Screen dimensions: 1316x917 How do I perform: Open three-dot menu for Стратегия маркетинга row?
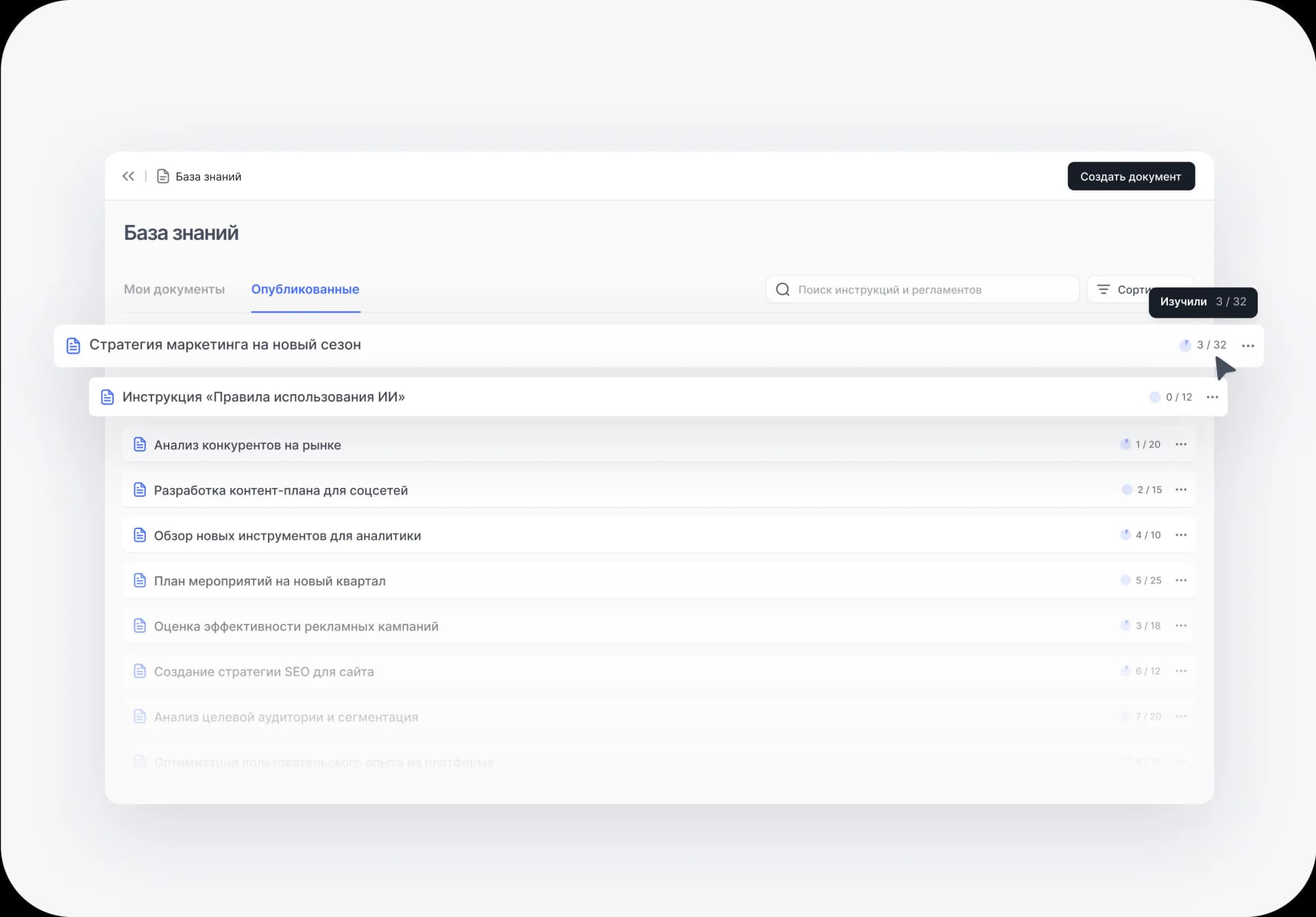1247,345
